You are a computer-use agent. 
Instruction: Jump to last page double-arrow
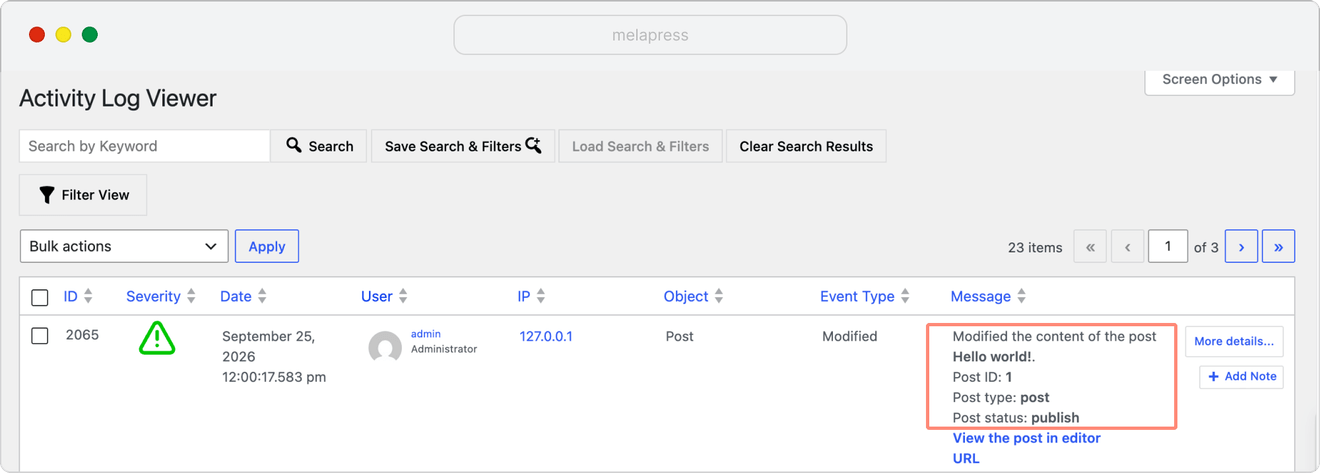point(1278,247)
